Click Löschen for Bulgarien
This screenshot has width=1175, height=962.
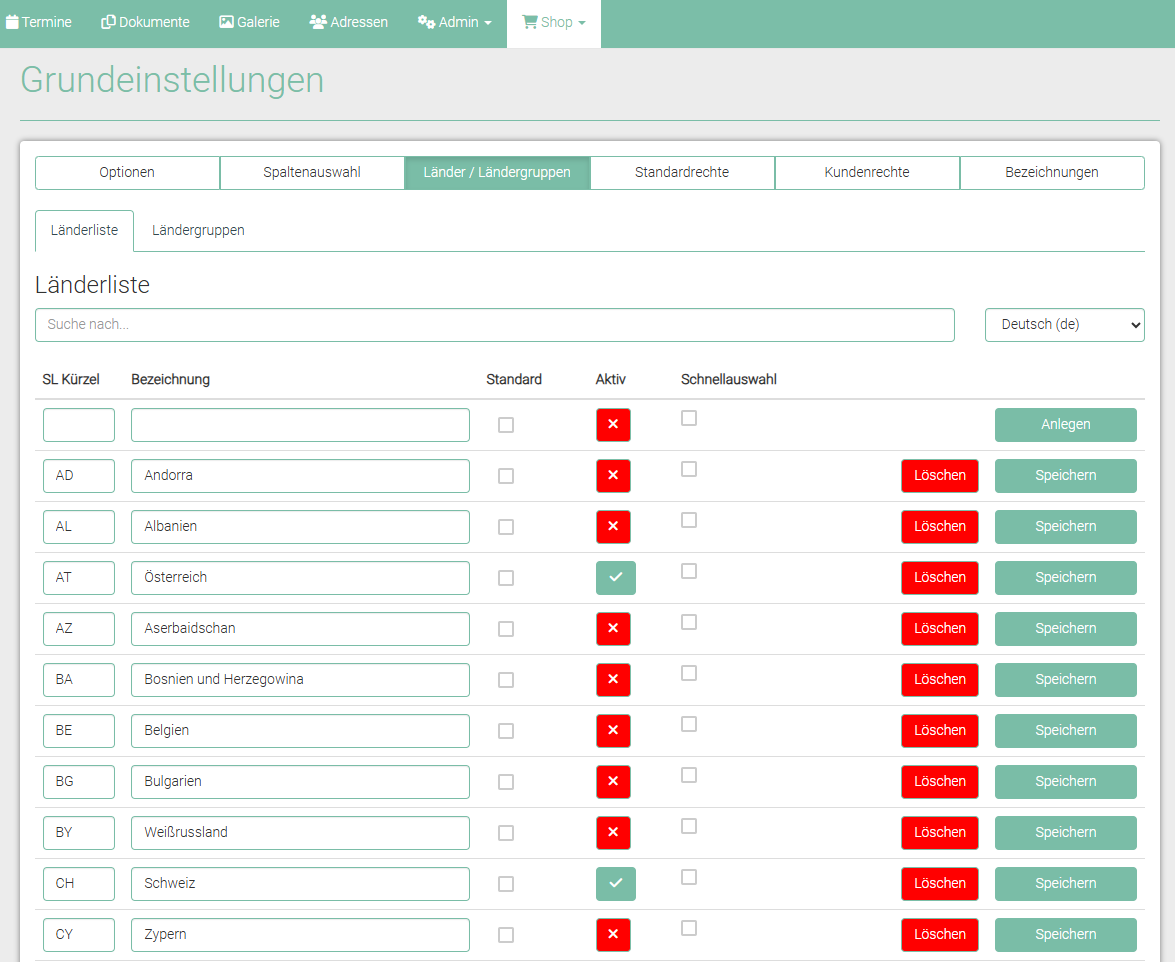click(x=939, y=781)
